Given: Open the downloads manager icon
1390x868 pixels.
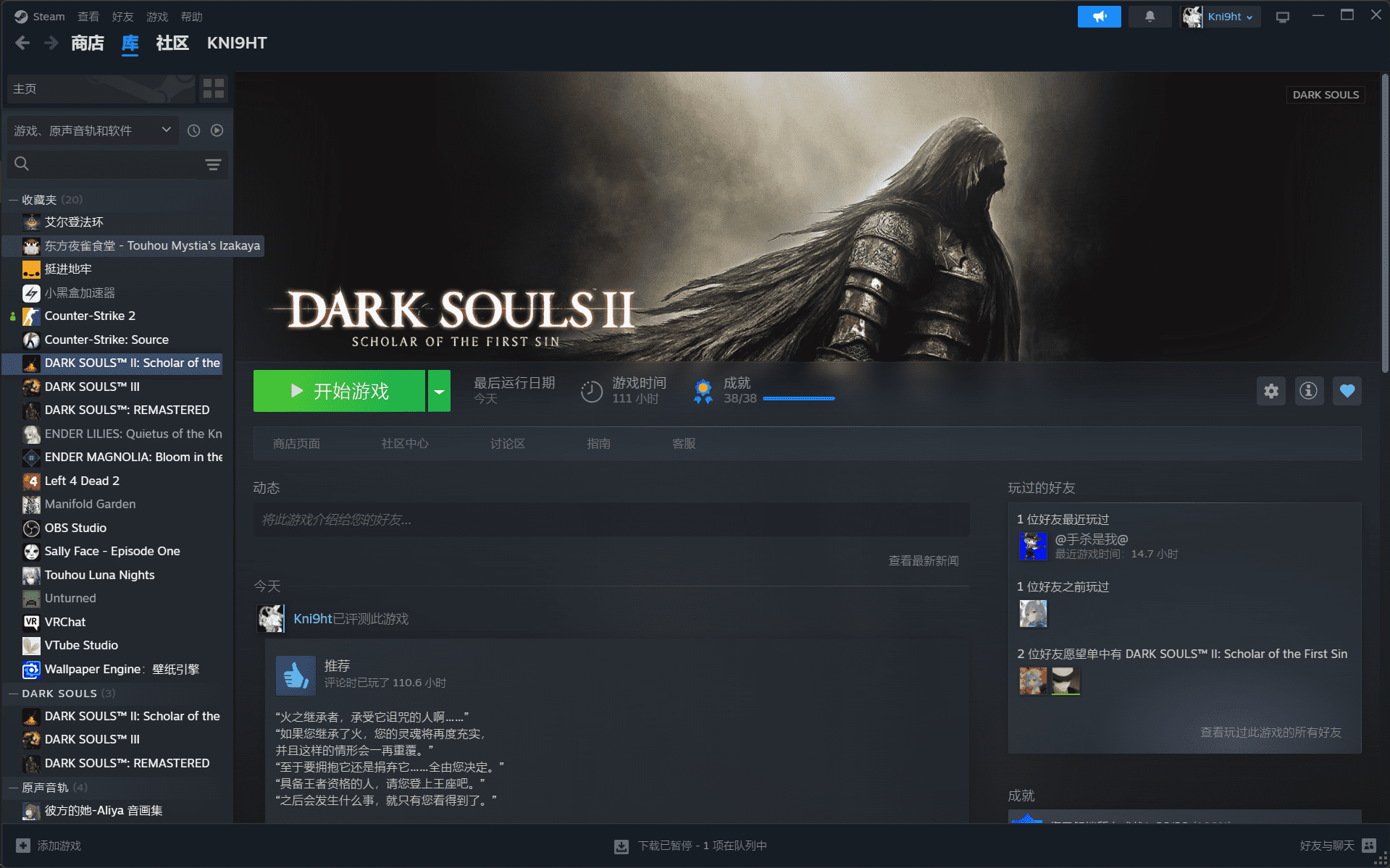Looking at the screenshot, I should pyautogui.click(x=621, y=846).
